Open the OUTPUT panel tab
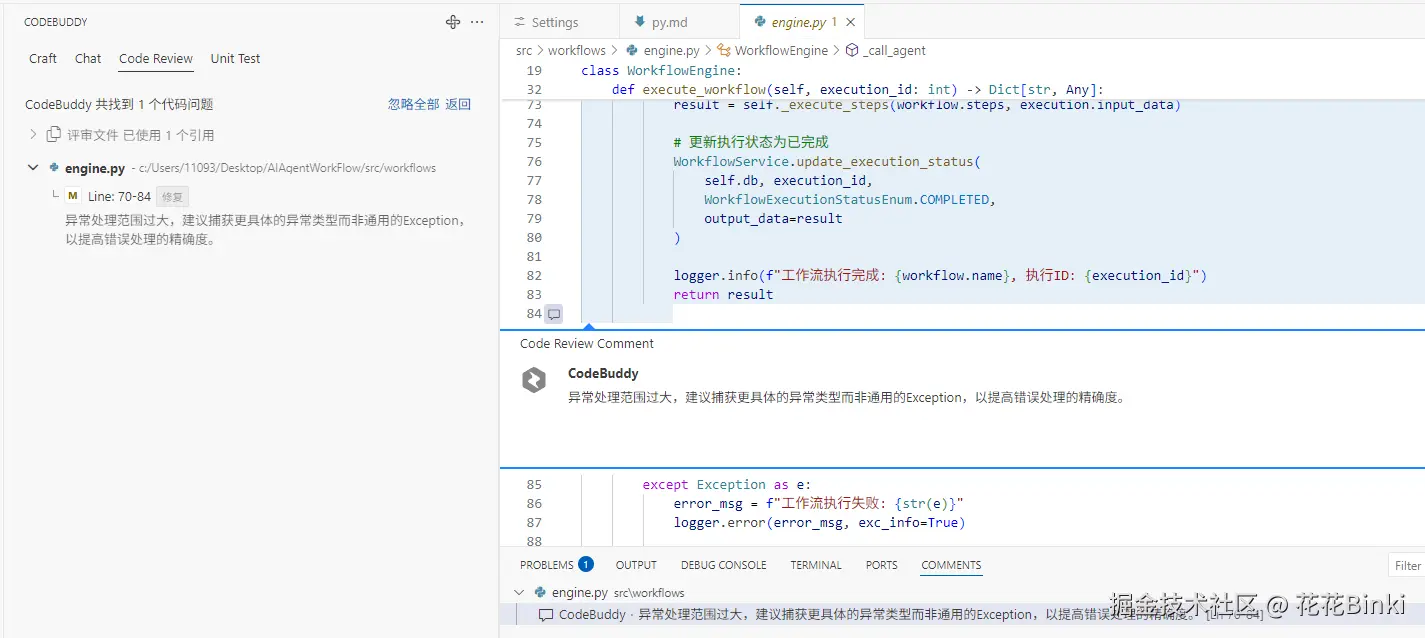The image size is (1425, 638). (x=636, y=565)
